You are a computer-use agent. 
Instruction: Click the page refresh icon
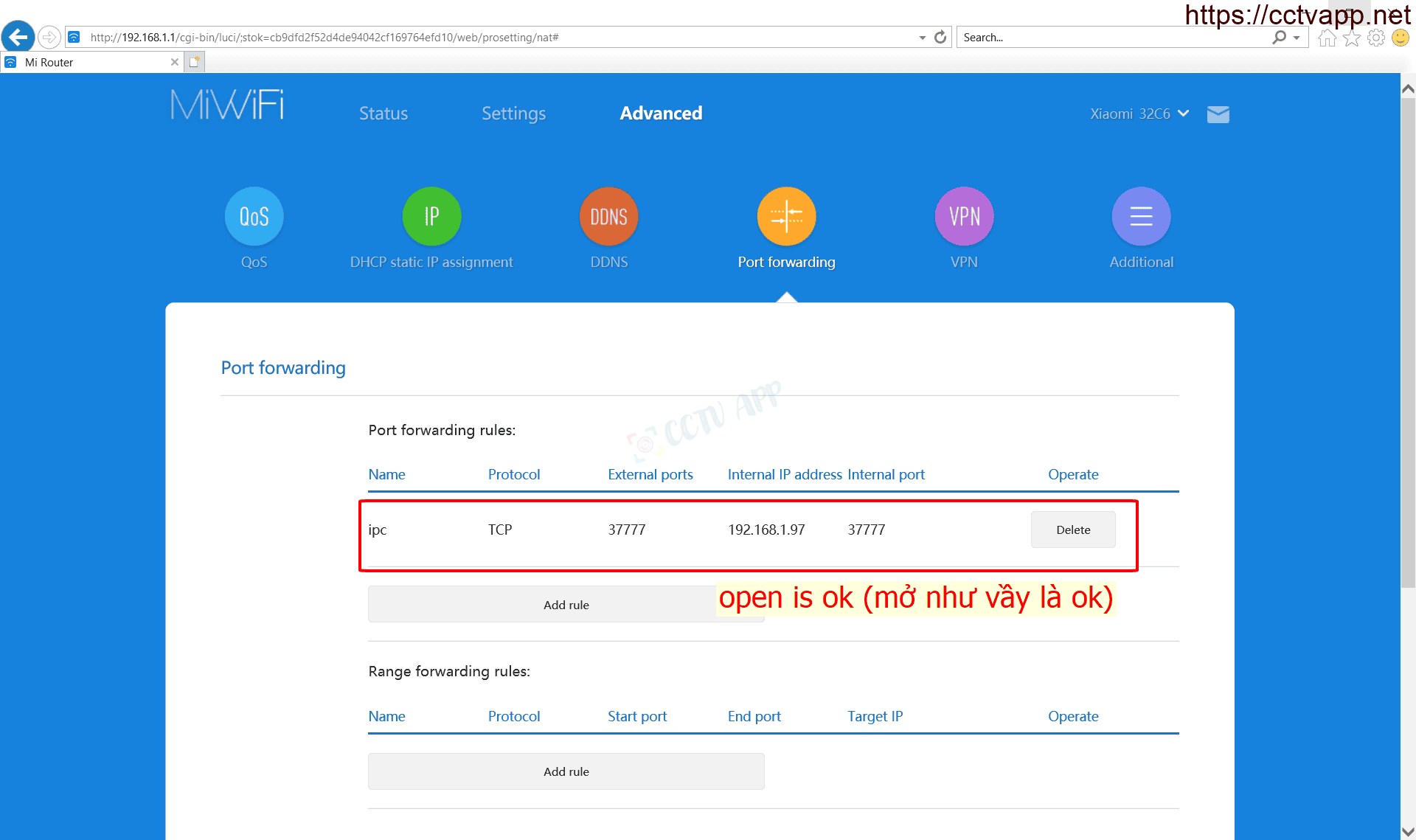click(940, 38)
